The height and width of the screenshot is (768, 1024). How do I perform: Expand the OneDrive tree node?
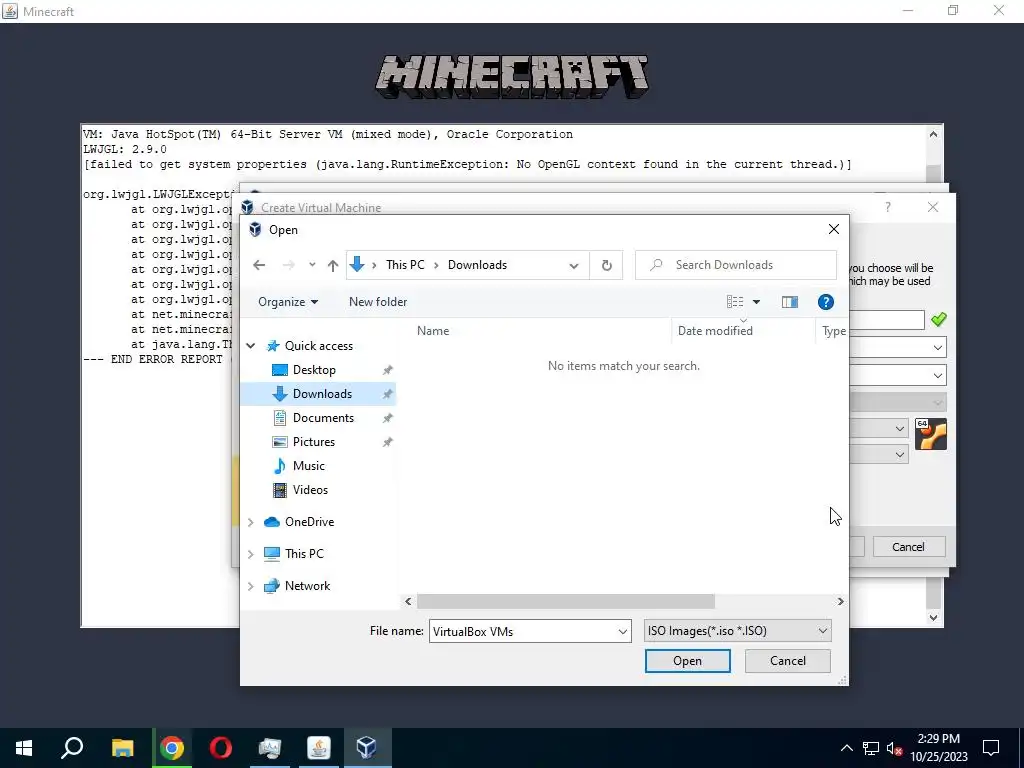(x=251, y=522)
